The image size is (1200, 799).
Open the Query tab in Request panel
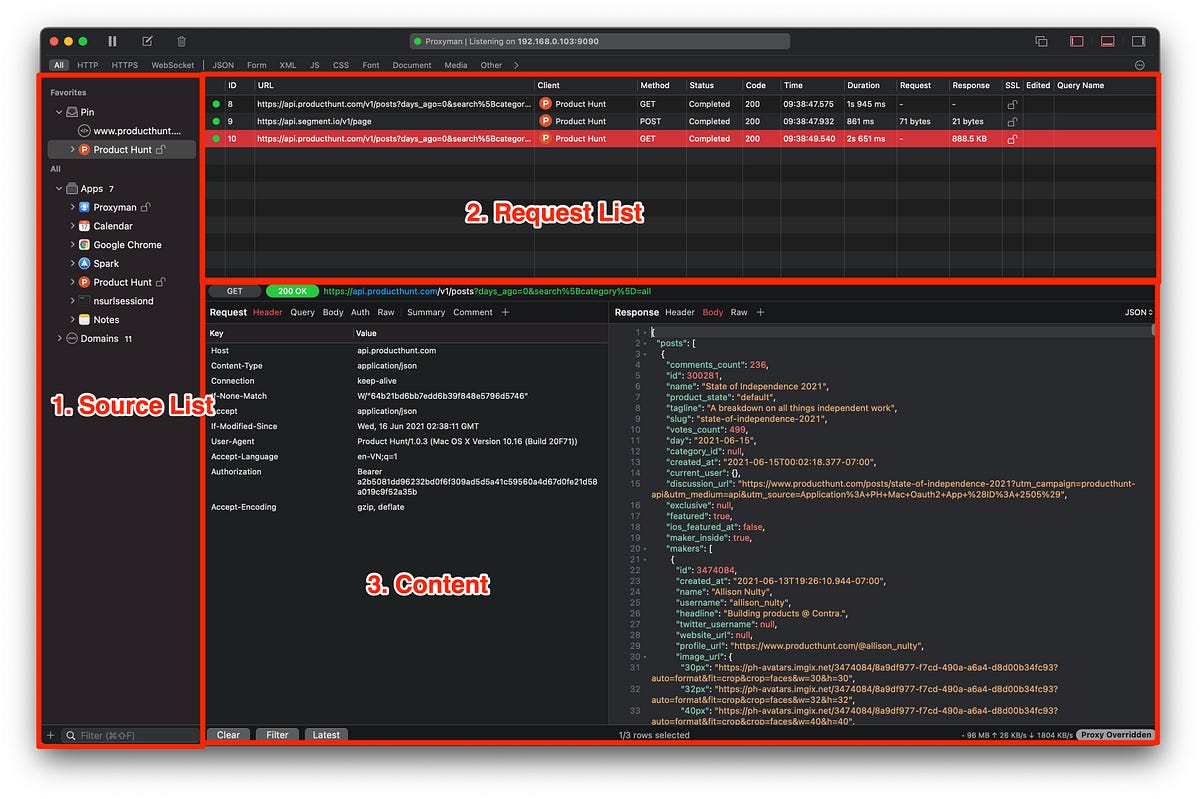point(302,311)
